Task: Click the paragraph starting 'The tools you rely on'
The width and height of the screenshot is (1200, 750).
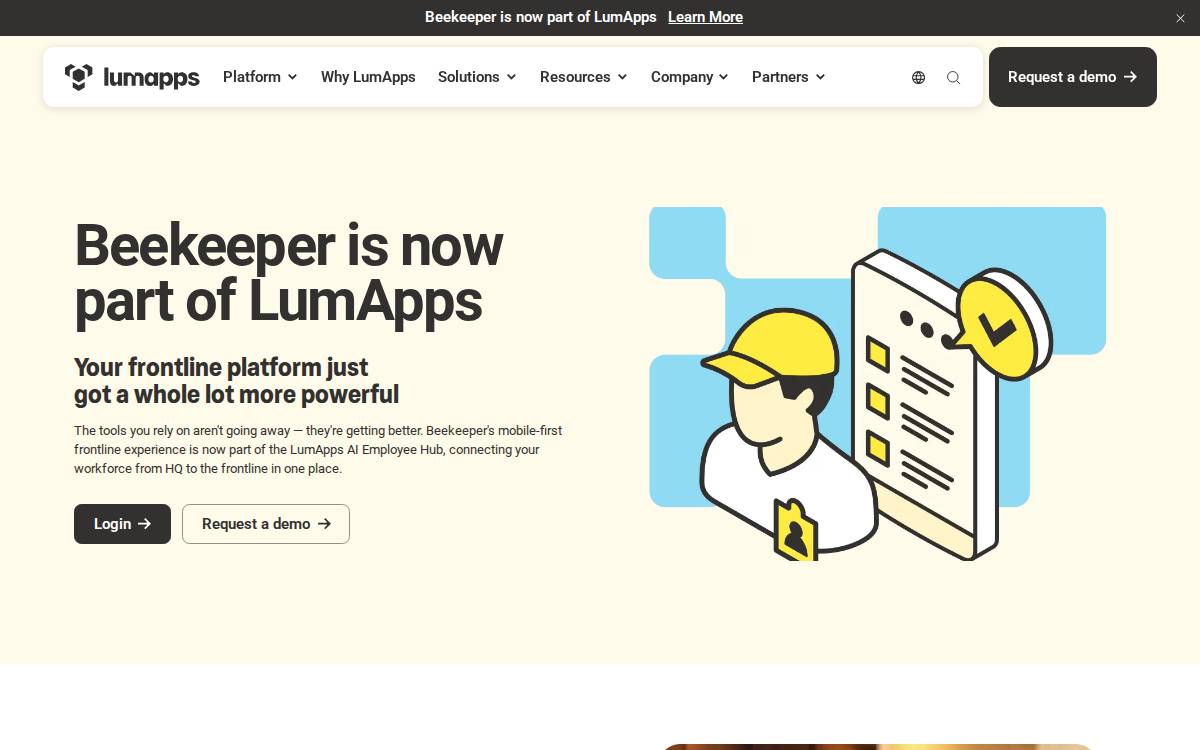Action: [318, 449]
